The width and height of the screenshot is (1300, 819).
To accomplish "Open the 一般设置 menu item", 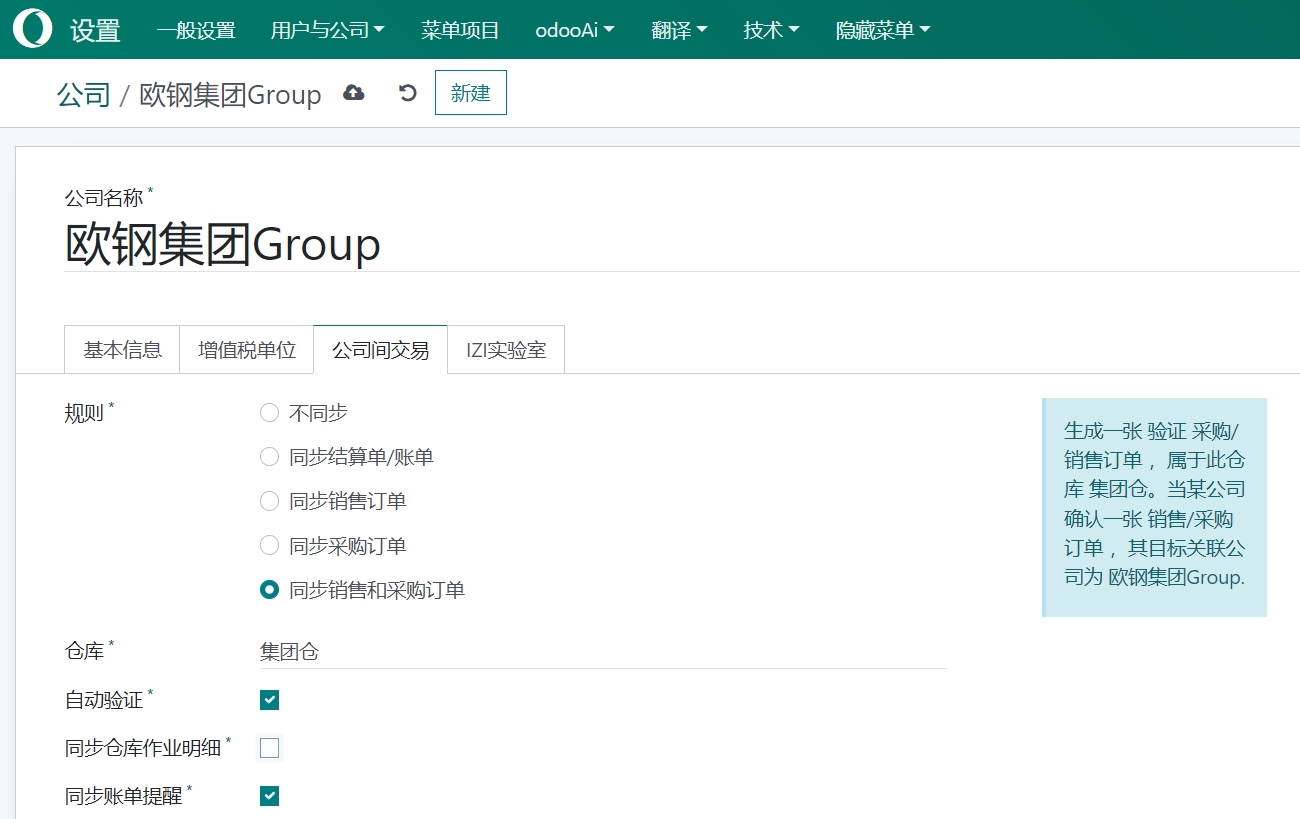I will [x=196, y=30].
